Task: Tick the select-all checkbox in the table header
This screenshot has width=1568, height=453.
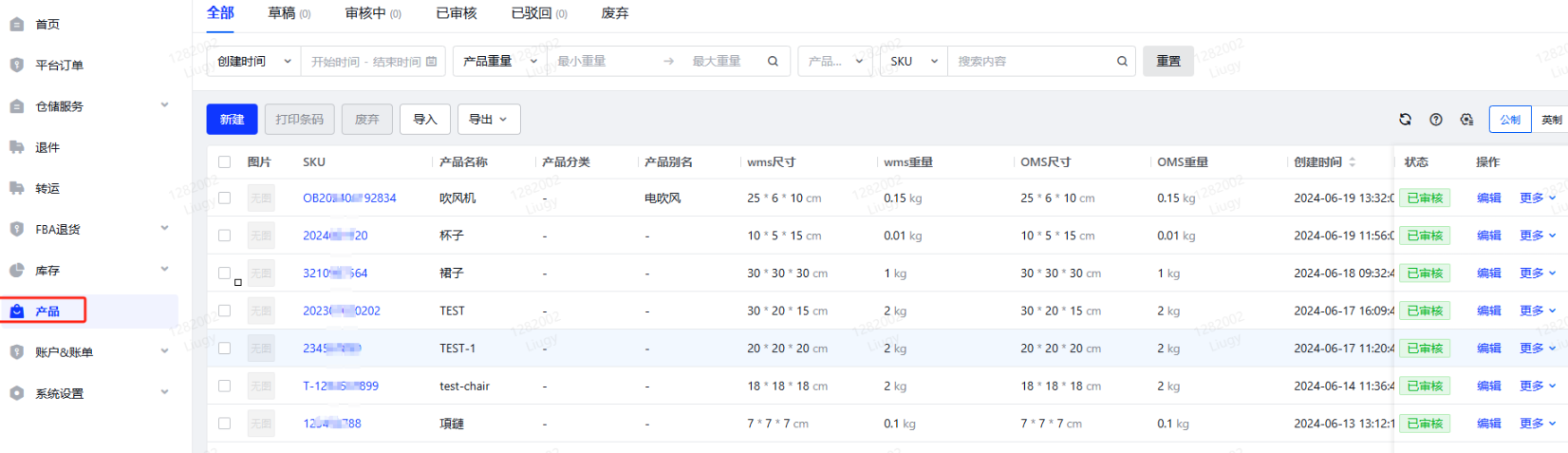Action: point(225,162)
